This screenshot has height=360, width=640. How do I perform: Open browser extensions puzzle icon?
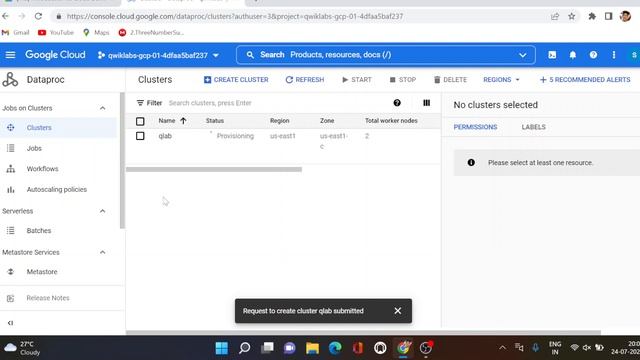coord(592,16)
